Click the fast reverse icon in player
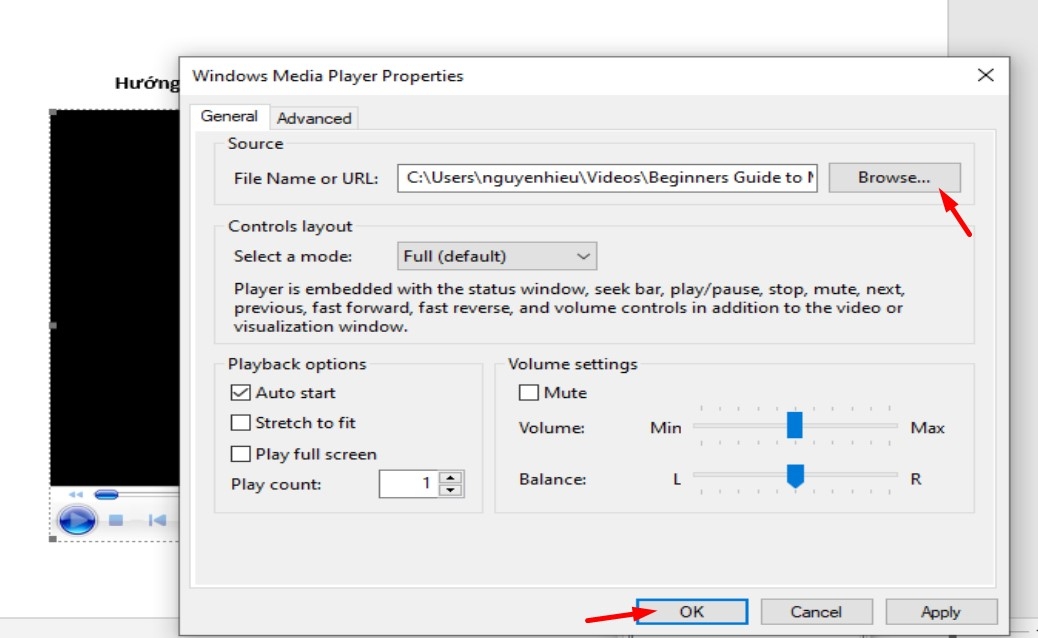The image size is (1038, 638). [76, 494]
